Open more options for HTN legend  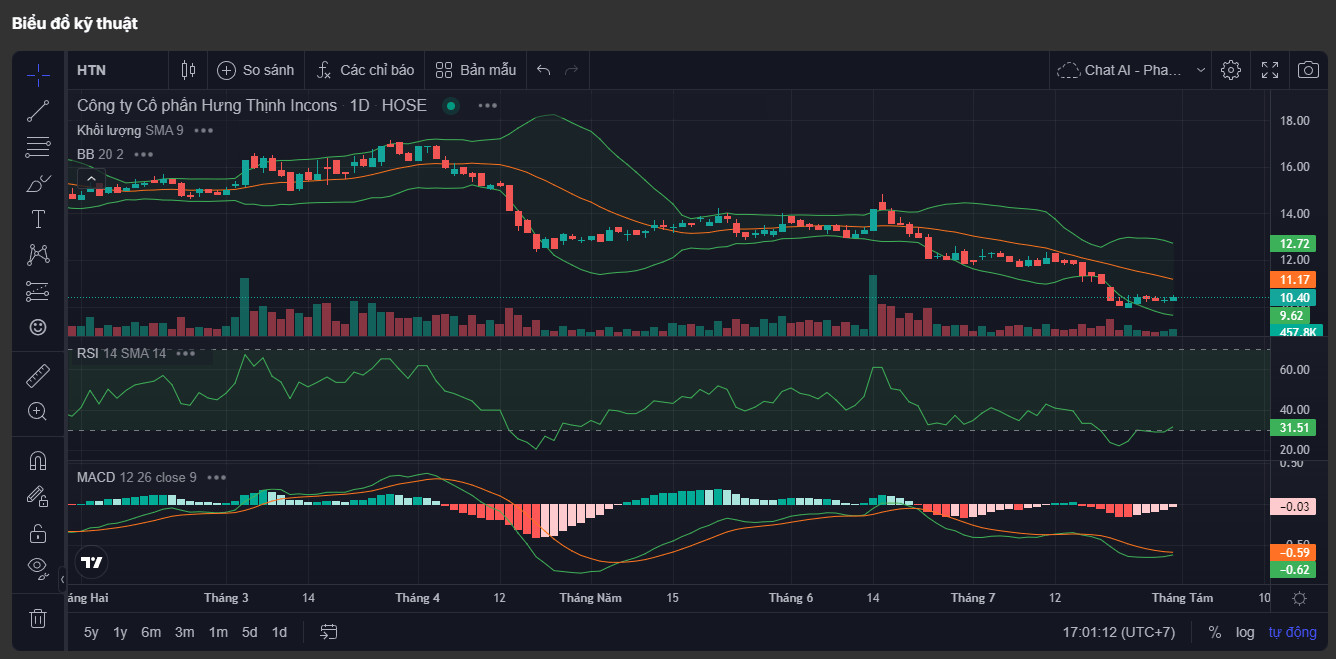pos(487,105)
